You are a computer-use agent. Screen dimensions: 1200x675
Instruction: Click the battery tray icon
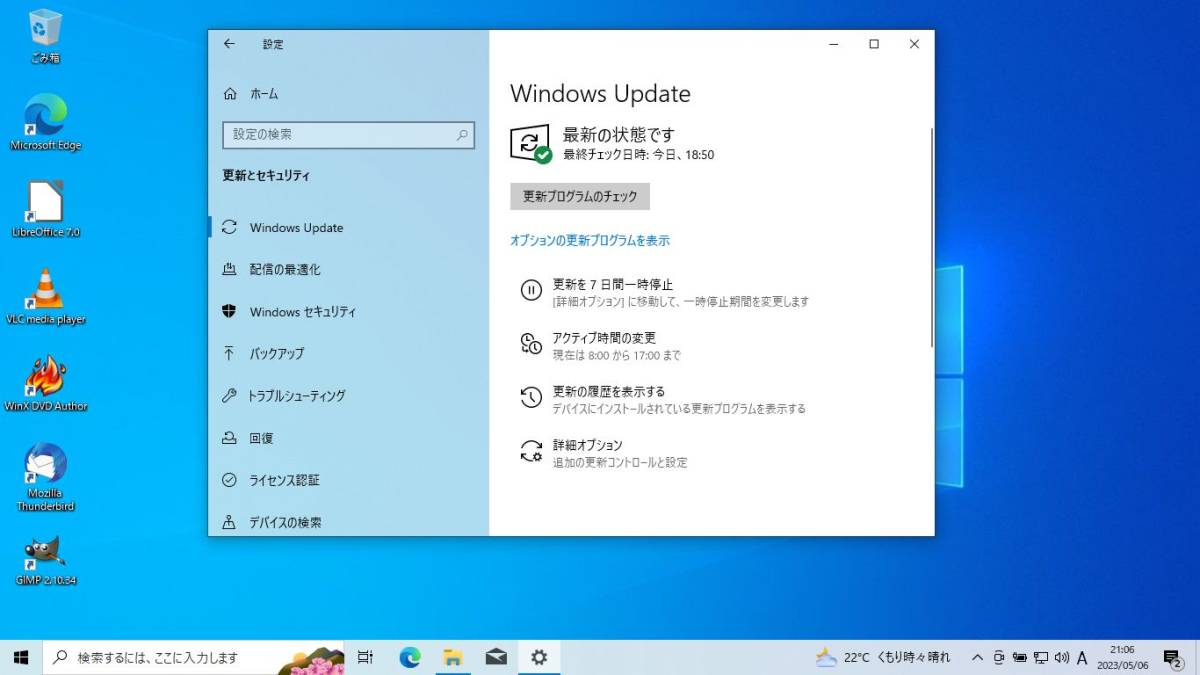click(1020, 657)
